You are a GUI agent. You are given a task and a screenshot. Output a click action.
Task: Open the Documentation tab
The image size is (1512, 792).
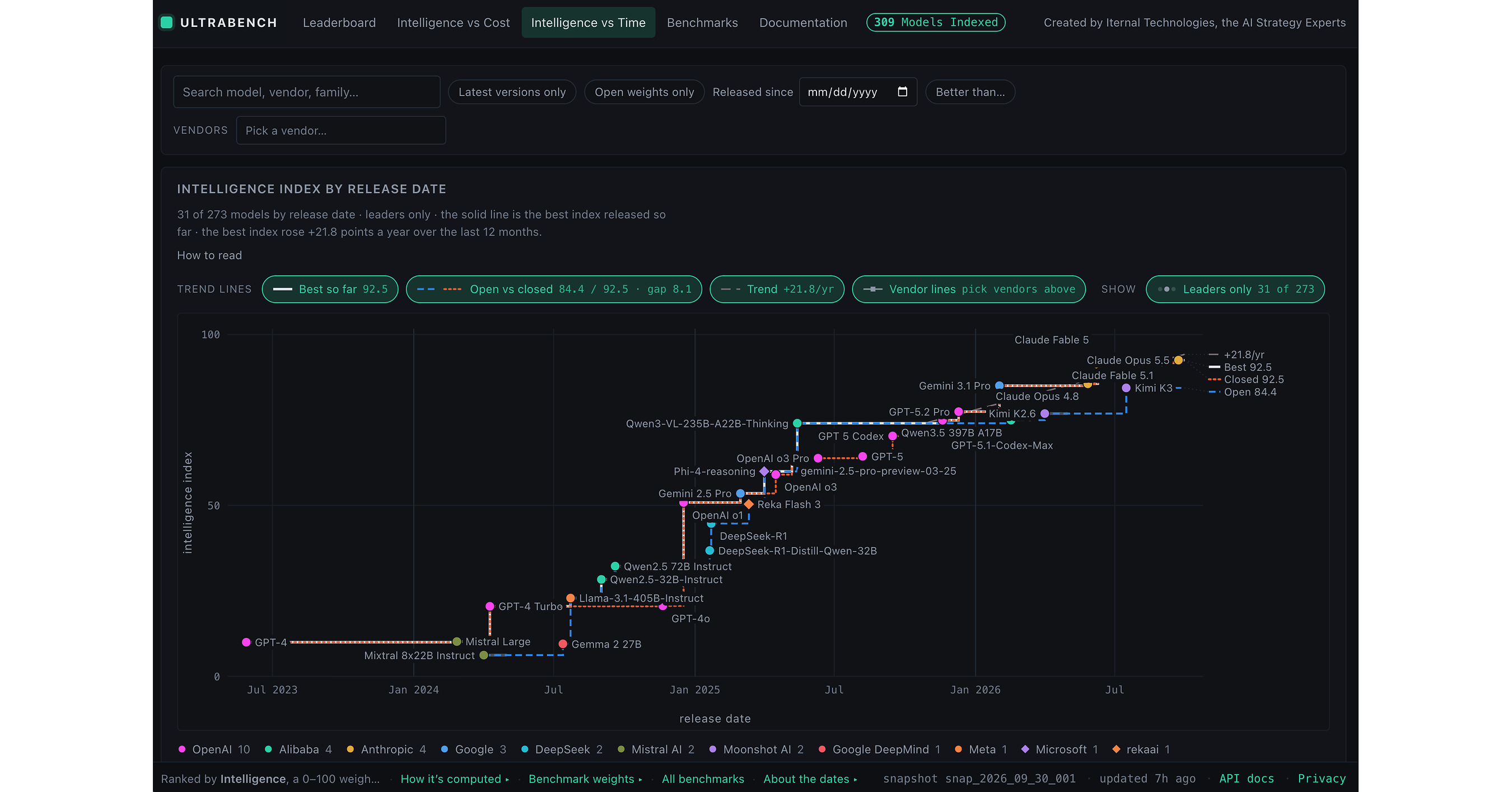[803, 22]
